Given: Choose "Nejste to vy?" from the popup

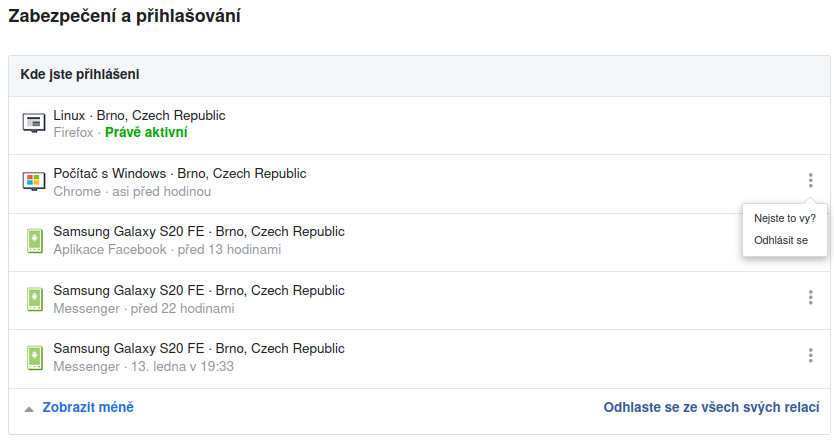Looking at the screenshot, I should (785, 219).
